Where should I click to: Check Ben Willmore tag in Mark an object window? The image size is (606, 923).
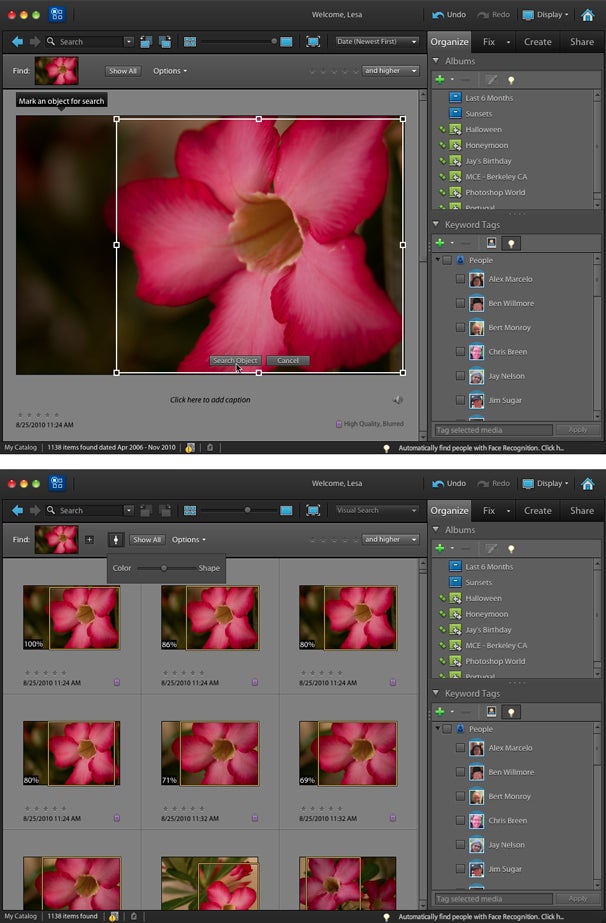pos(460,303)
